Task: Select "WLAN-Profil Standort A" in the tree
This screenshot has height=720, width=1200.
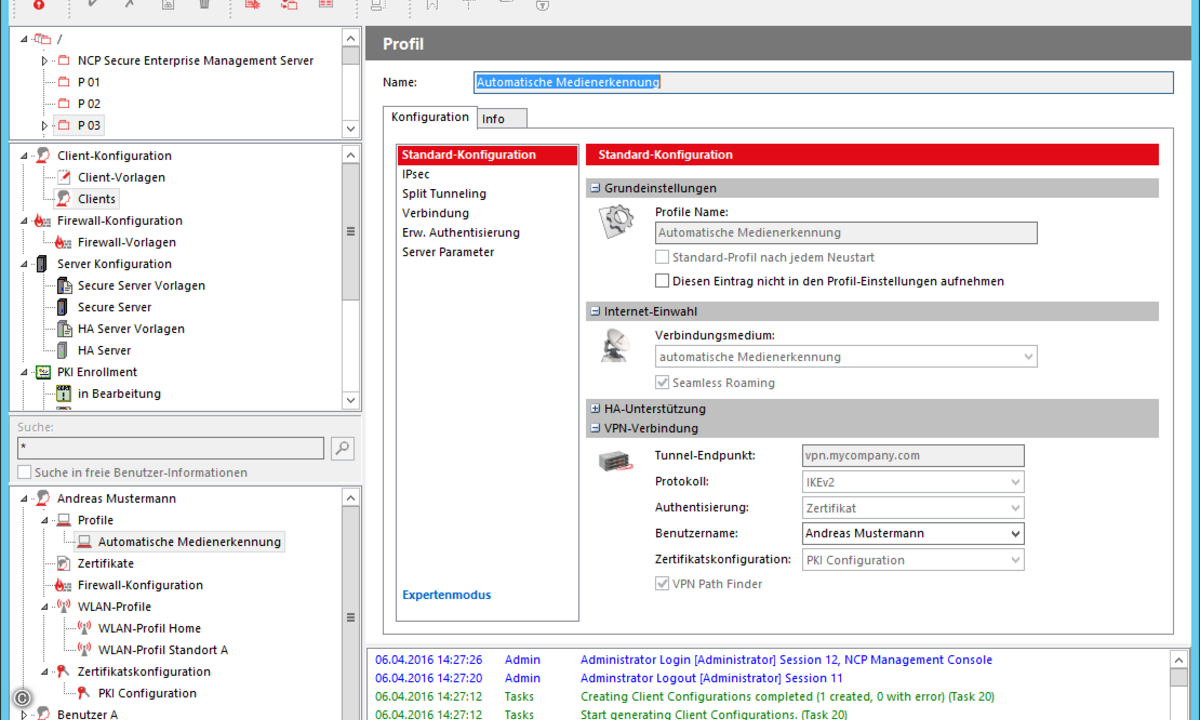Action: click(163, 650)
